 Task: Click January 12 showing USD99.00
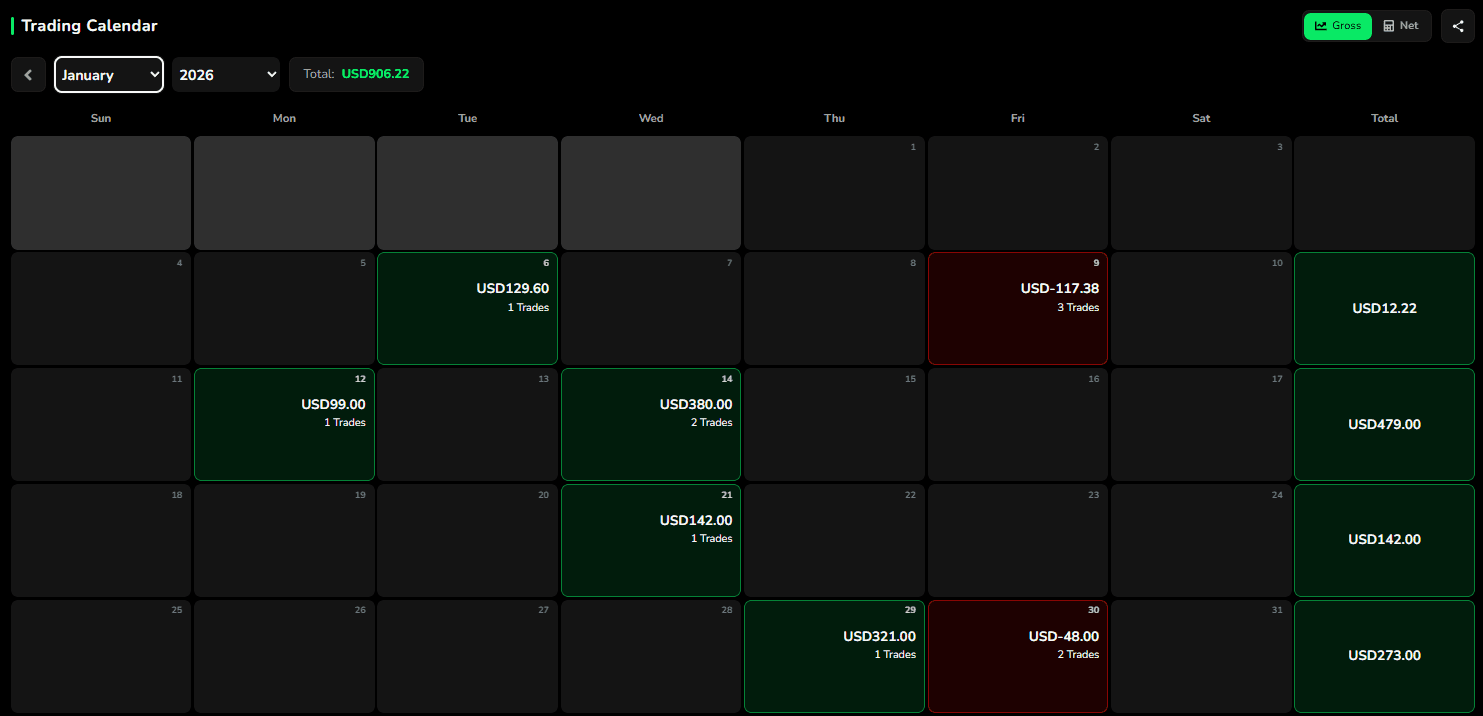[284, 424]
